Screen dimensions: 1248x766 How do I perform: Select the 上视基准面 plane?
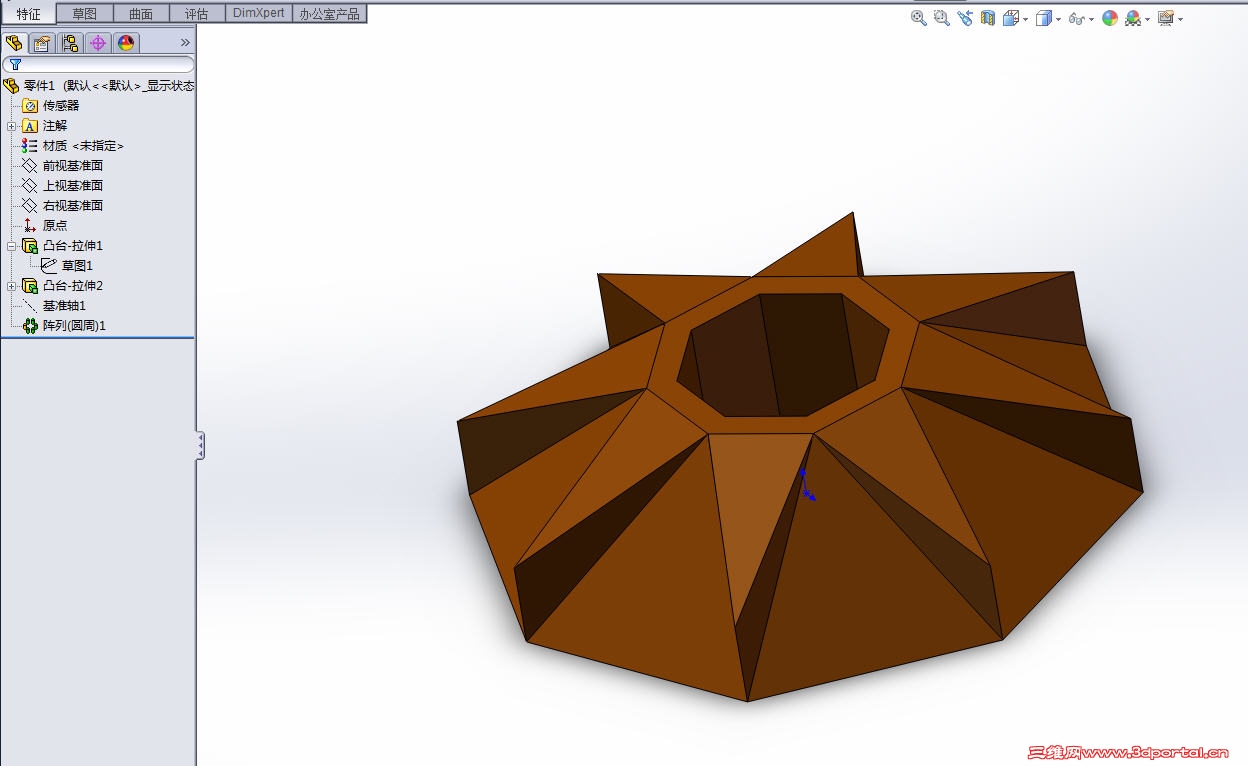[x=72, y=186]
